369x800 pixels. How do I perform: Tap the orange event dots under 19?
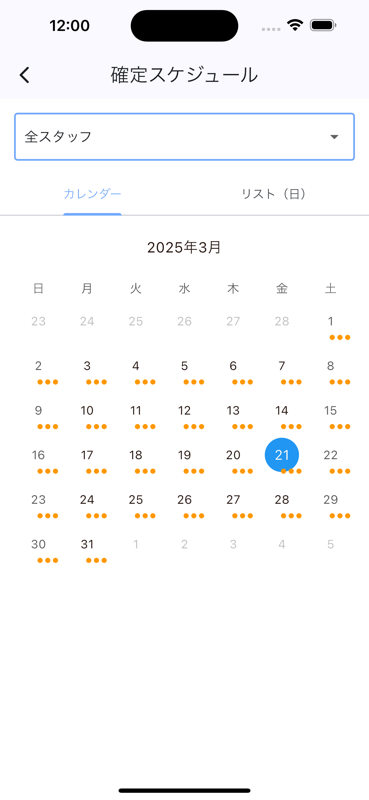pos(194,471)
